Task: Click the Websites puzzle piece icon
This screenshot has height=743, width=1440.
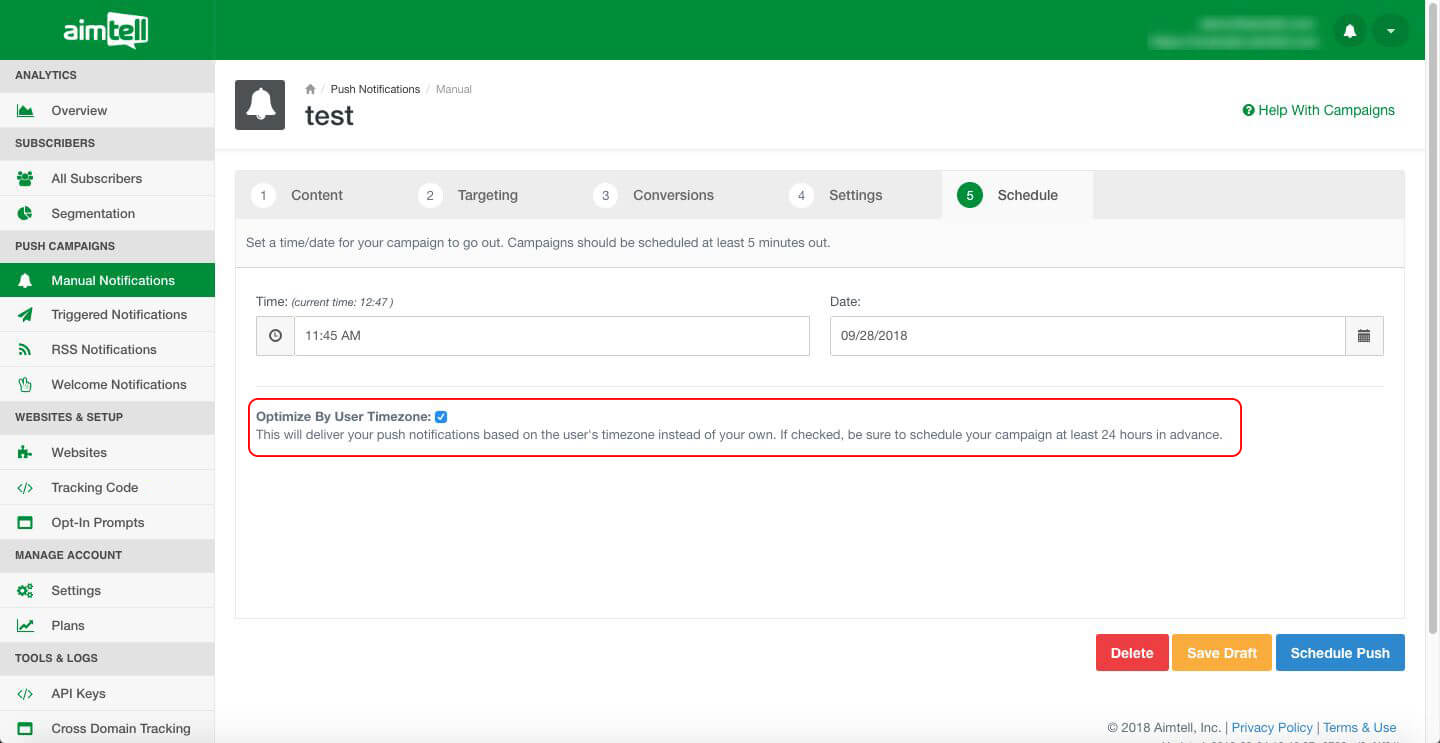Action: coord(25,453)
